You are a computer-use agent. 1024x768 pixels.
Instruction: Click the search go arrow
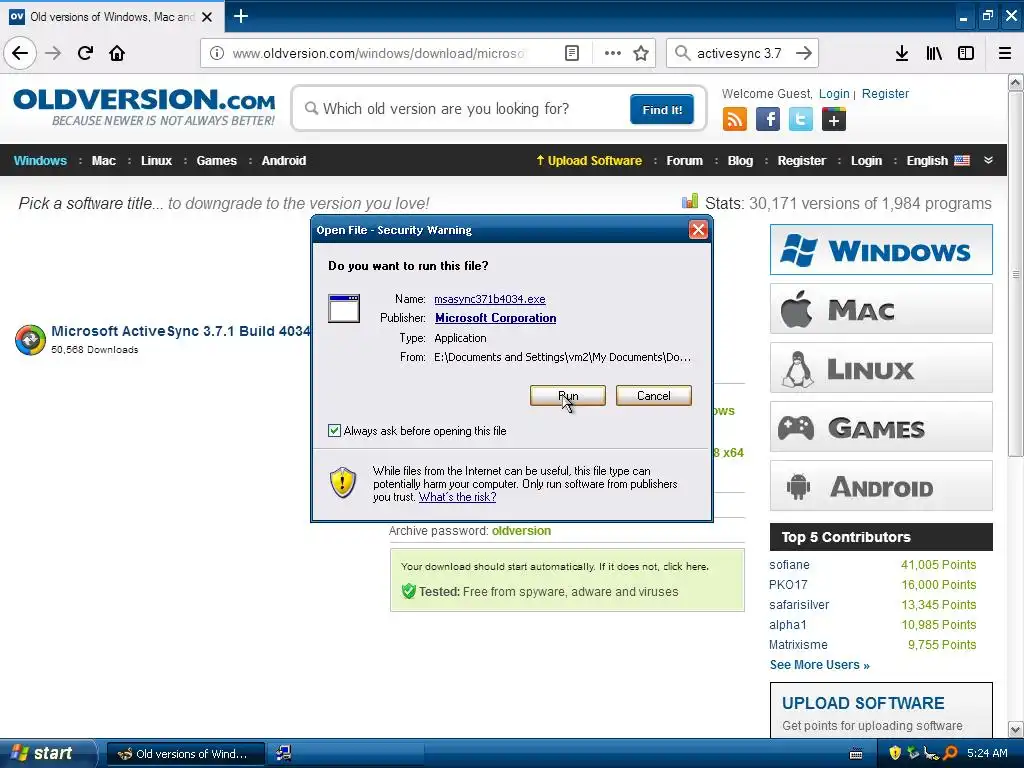(x=804, y=53)
